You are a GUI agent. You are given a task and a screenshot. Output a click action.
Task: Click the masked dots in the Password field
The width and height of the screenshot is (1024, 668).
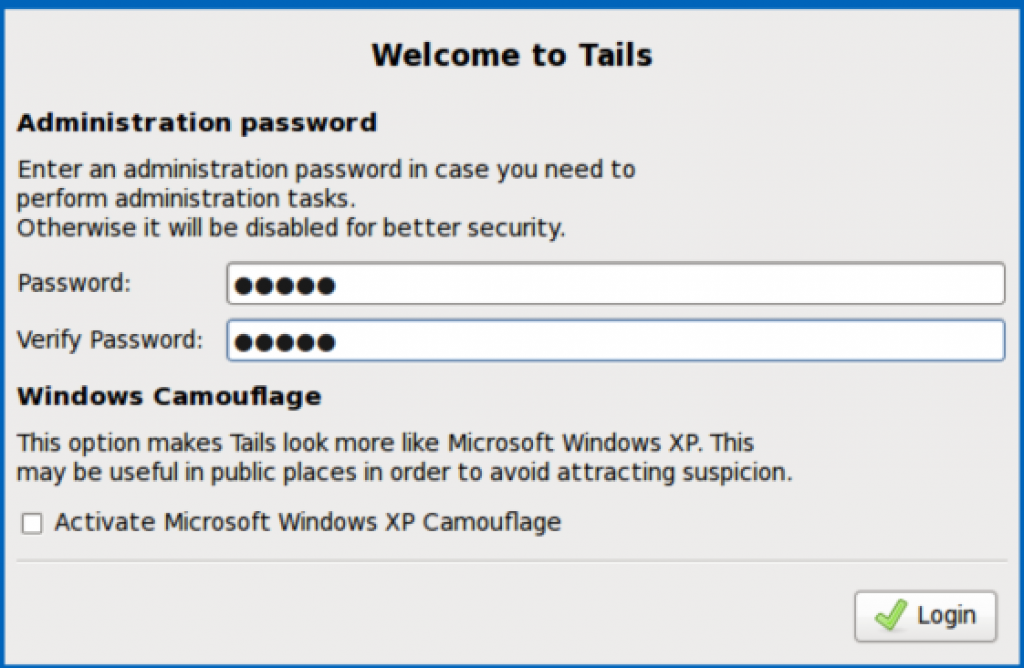click(284, 286)
